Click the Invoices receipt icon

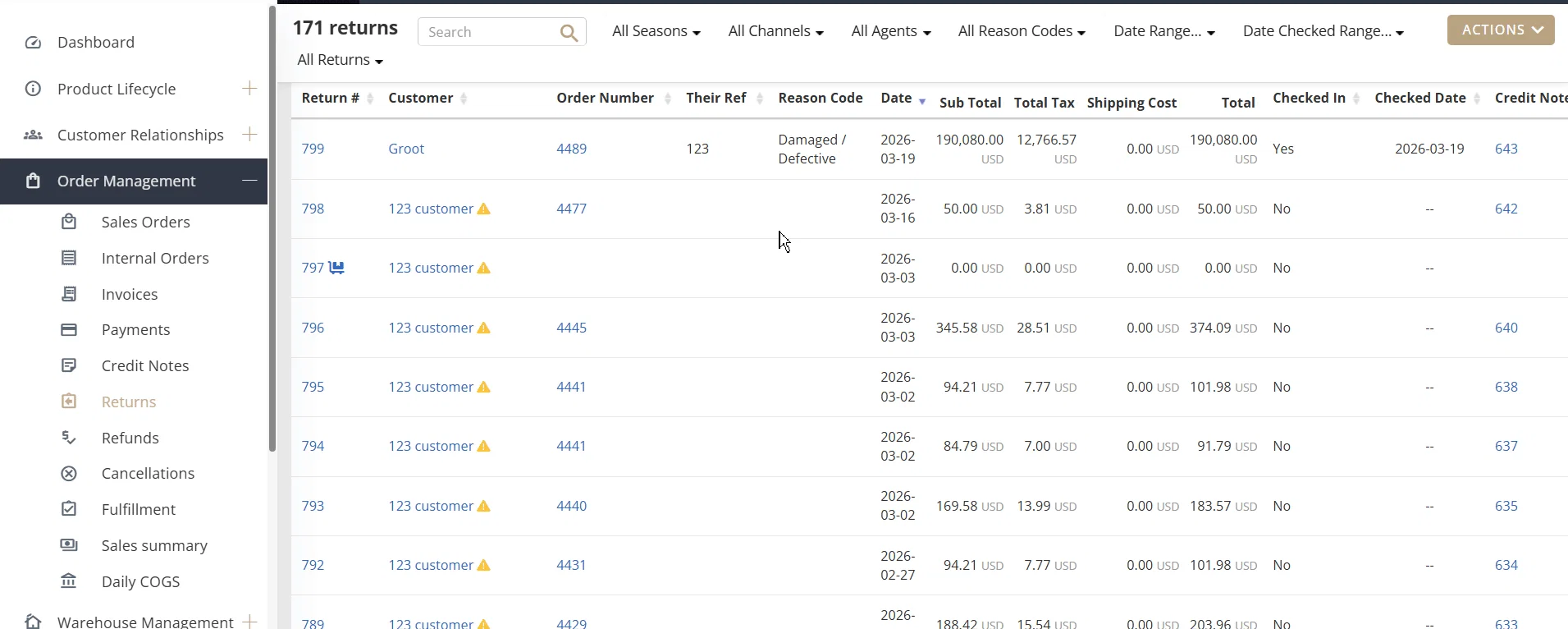click(x=69, y=294)
